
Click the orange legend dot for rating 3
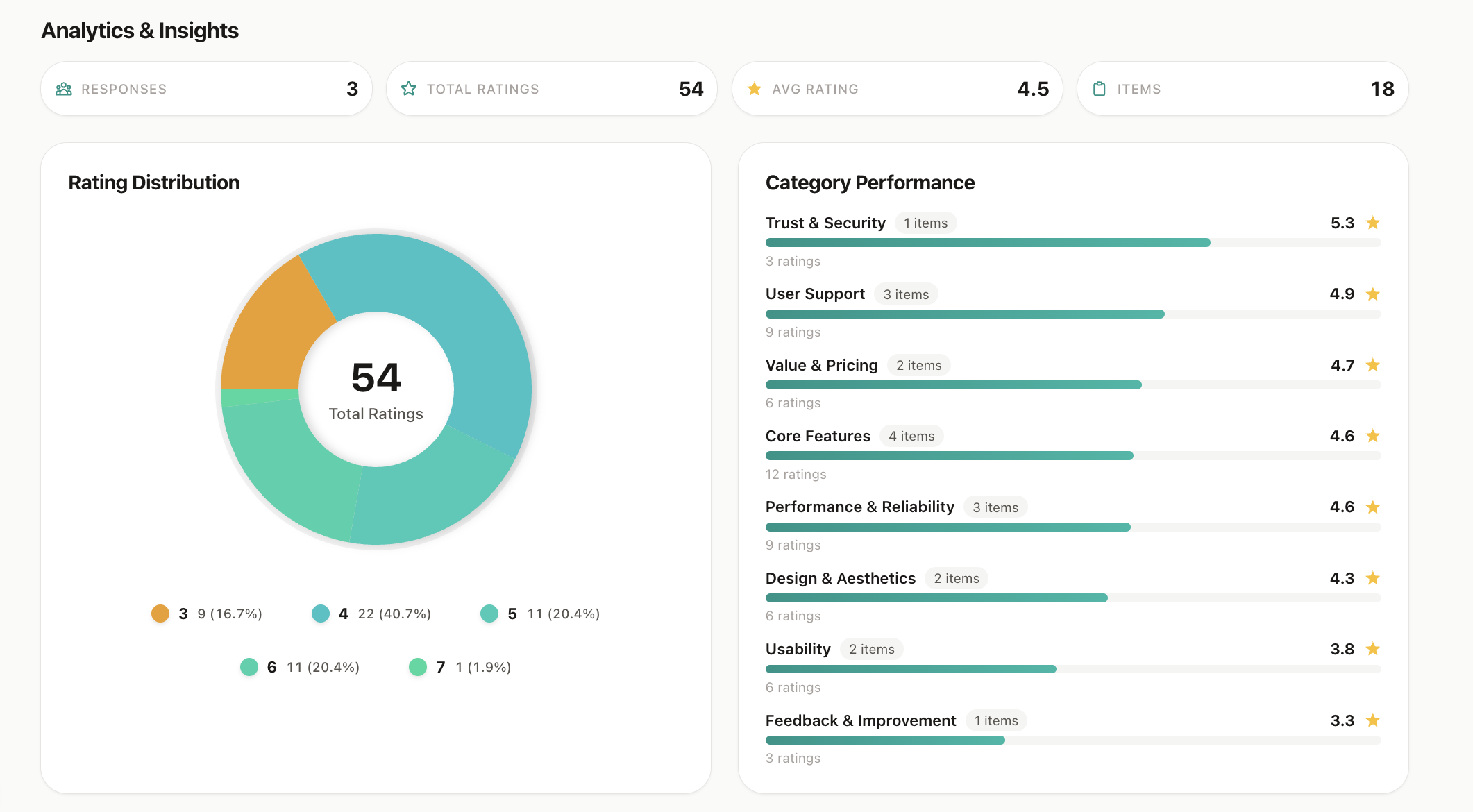pyautogui.click(x=160, y=614)
